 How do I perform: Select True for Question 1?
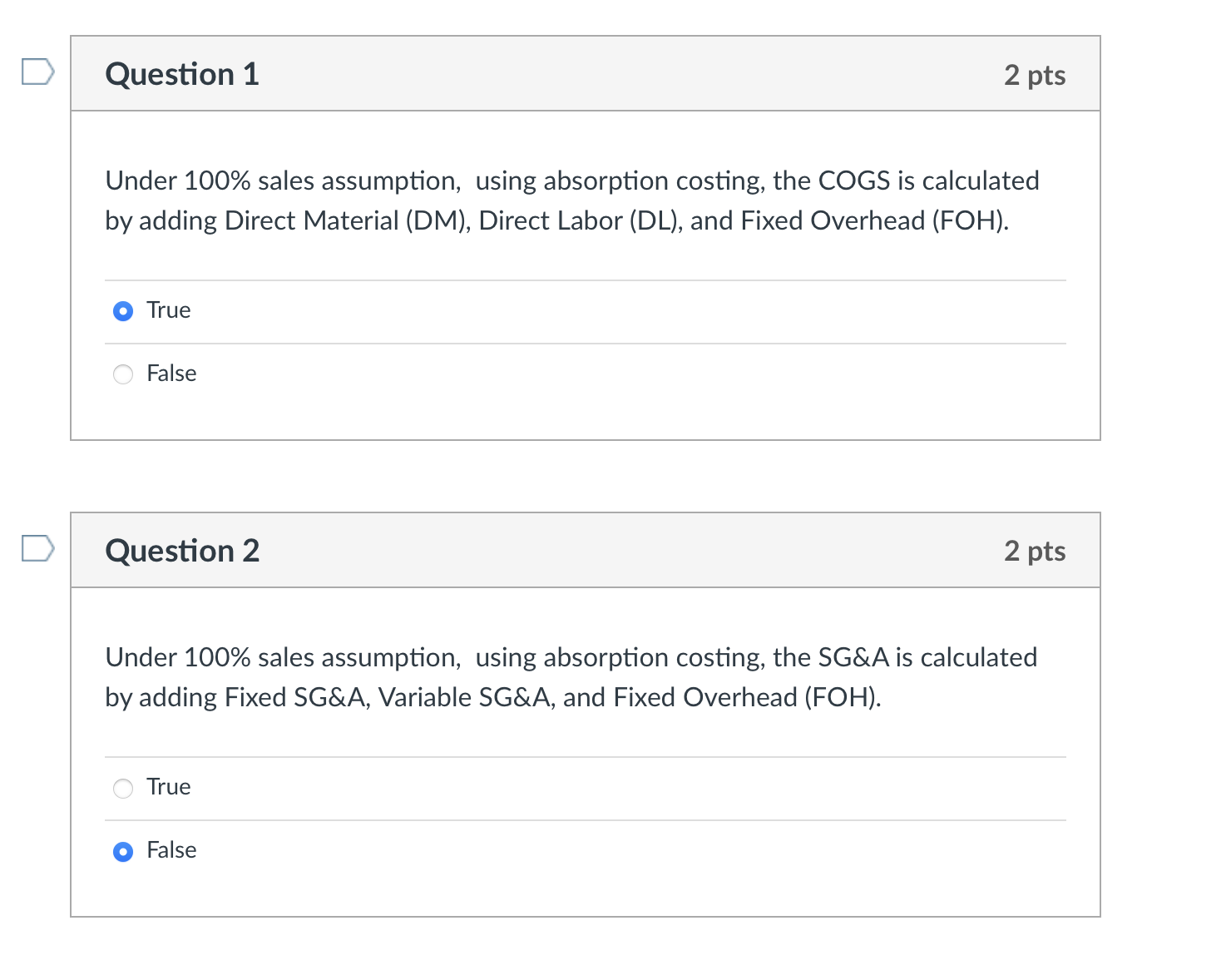tap(122, 310)
